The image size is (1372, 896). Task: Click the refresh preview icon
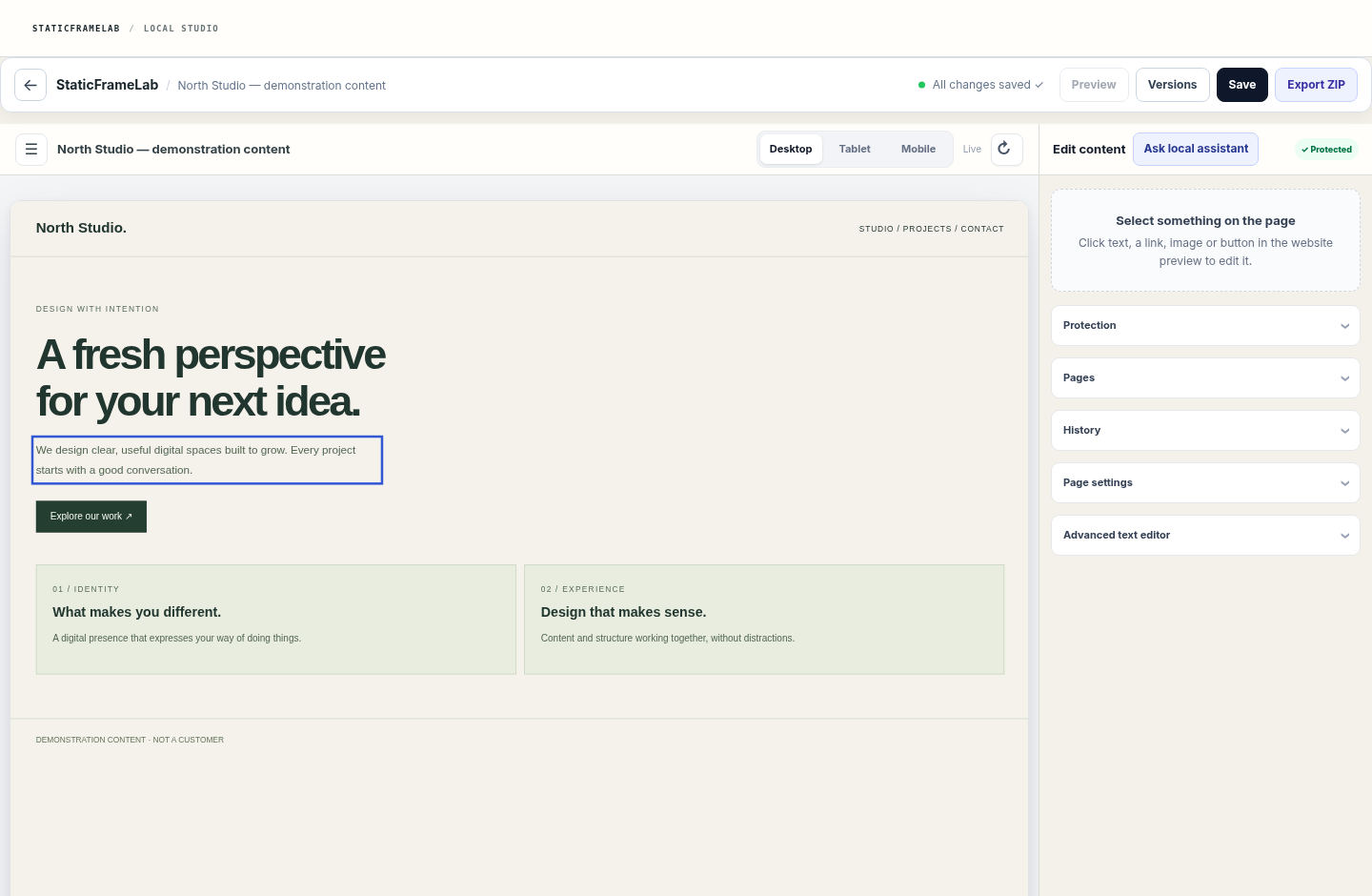coord(1006,149)
